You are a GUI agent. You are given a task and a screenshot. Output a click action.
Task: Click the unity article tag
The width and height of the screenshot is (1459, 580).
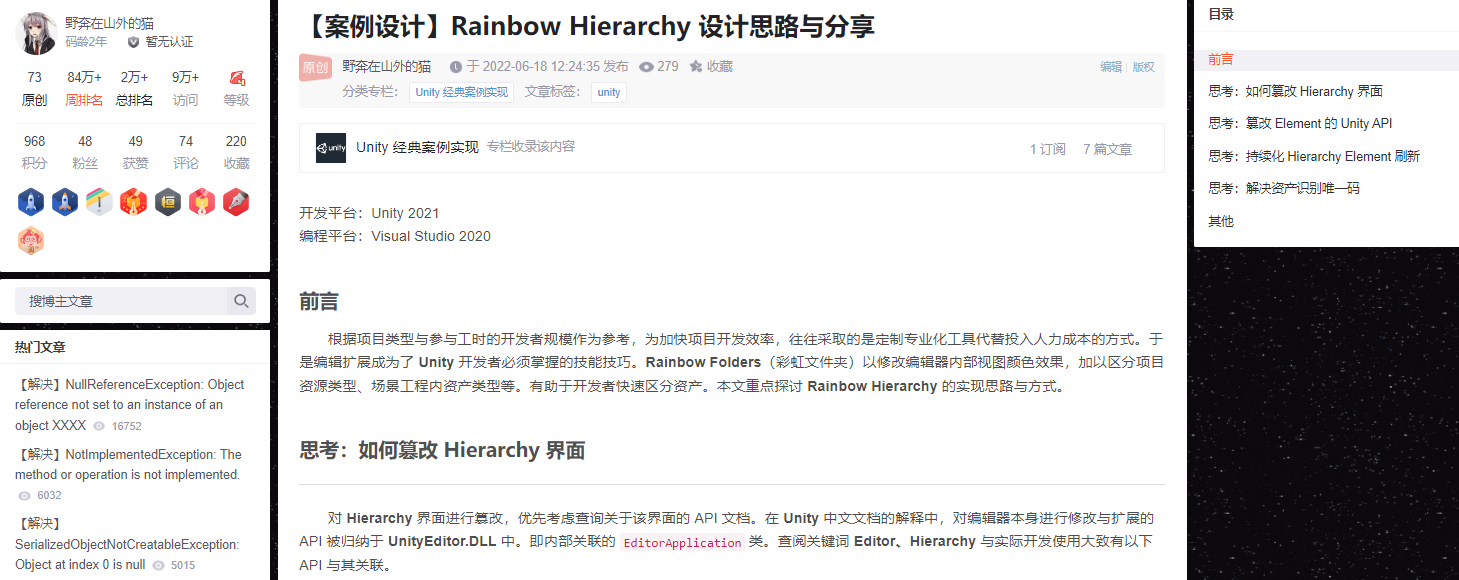tap(609, 92)
